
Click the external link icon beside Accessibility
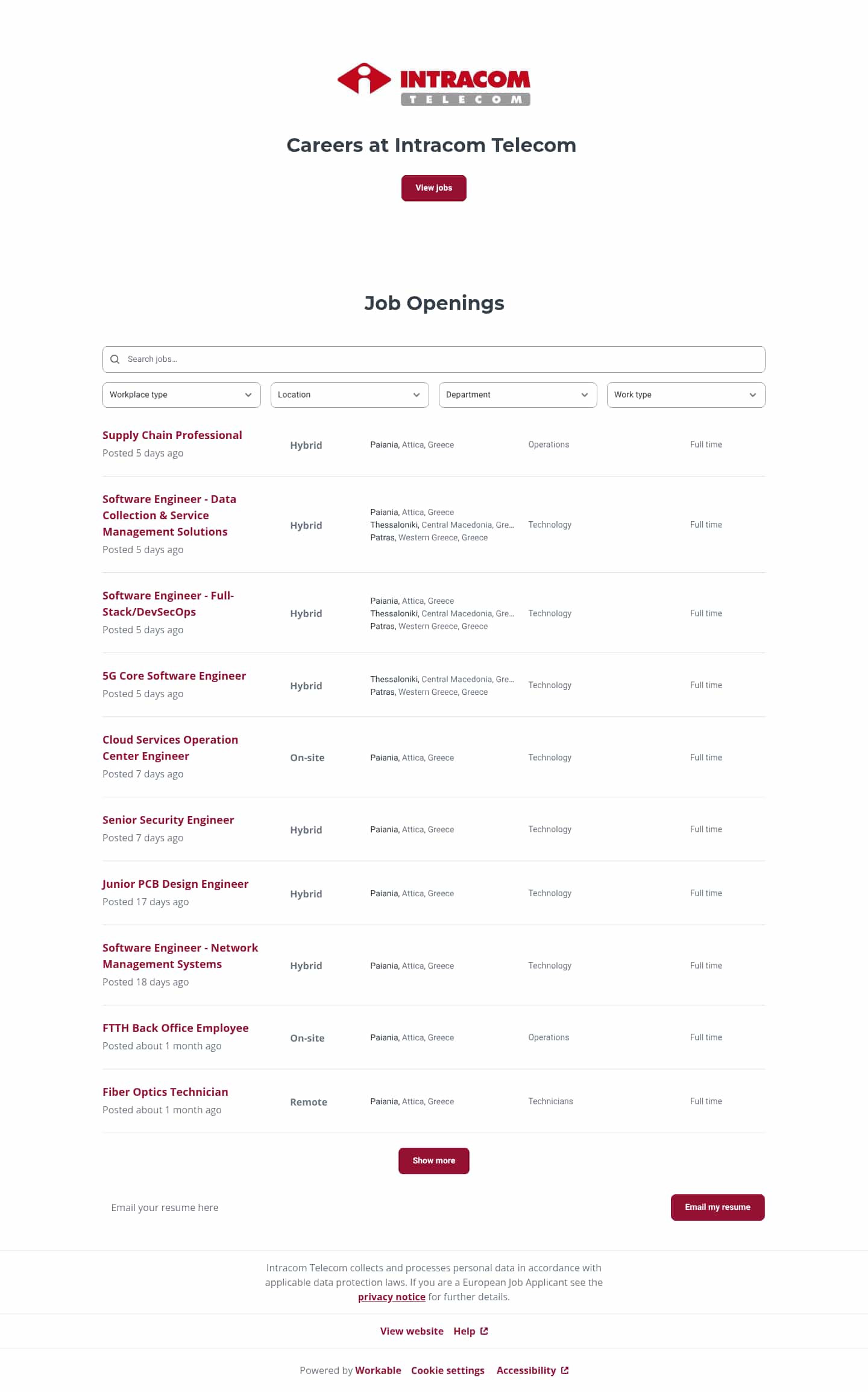click(564, 1370)
